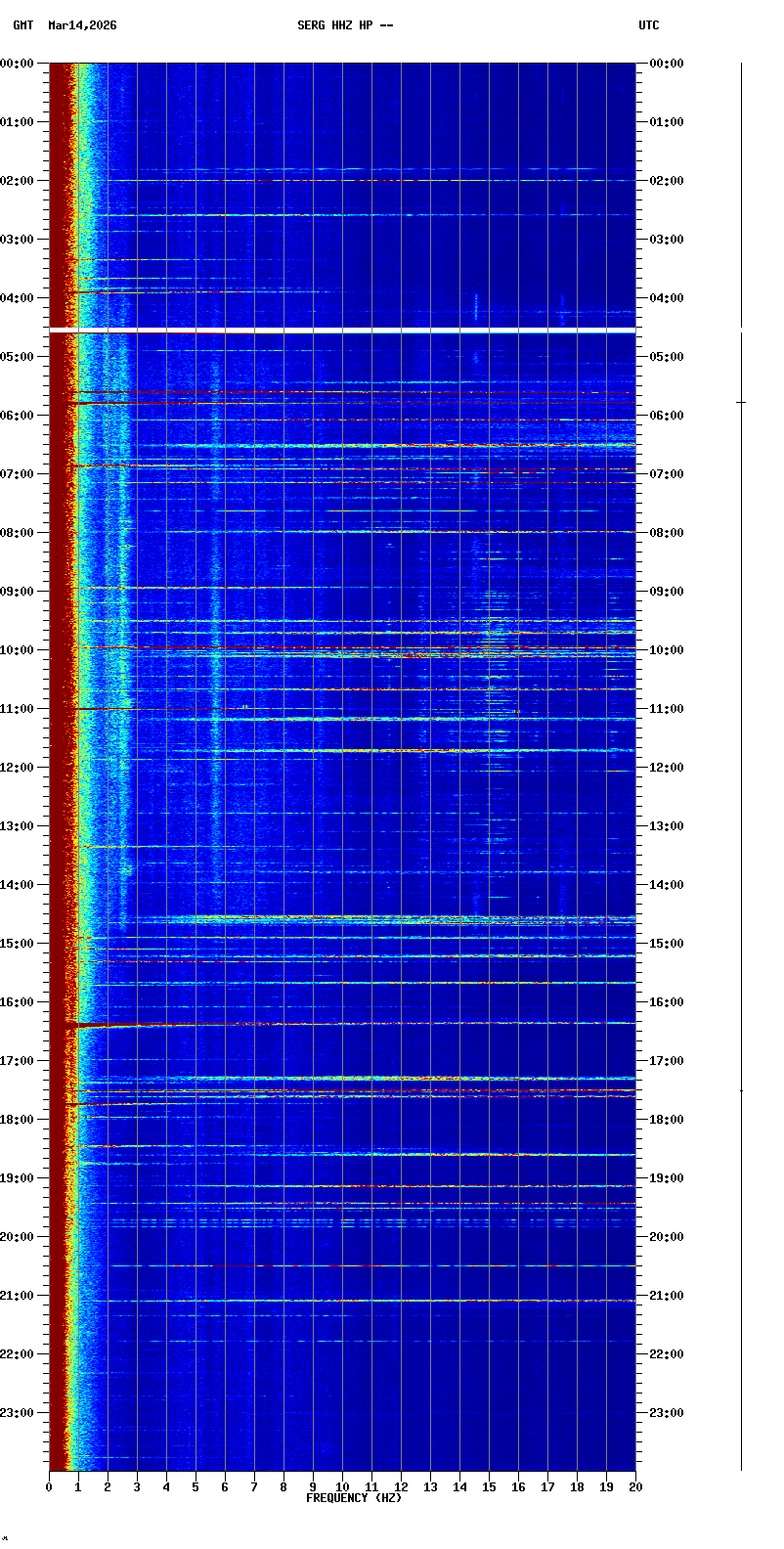Click the 00:00 label on the left axis

point(18,64)
